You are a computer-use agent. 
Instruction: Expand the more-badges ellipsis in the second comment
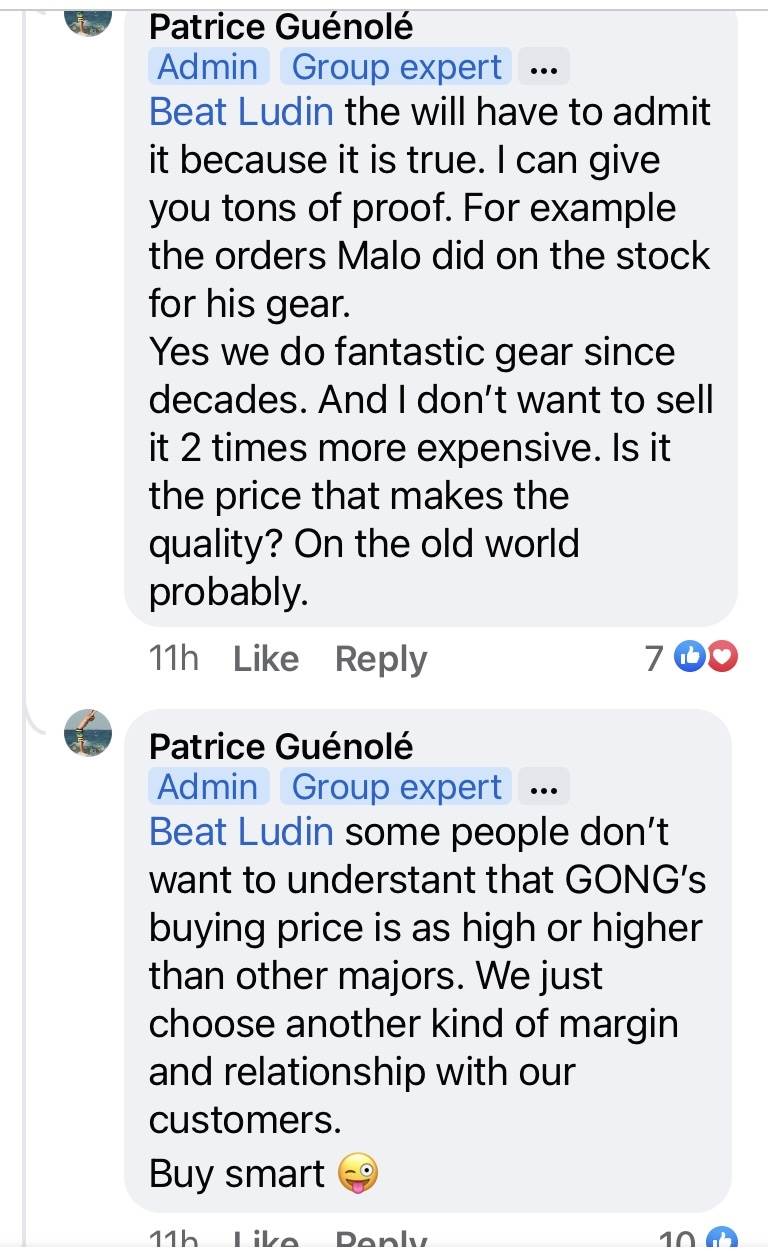click(x=544, y=788)
